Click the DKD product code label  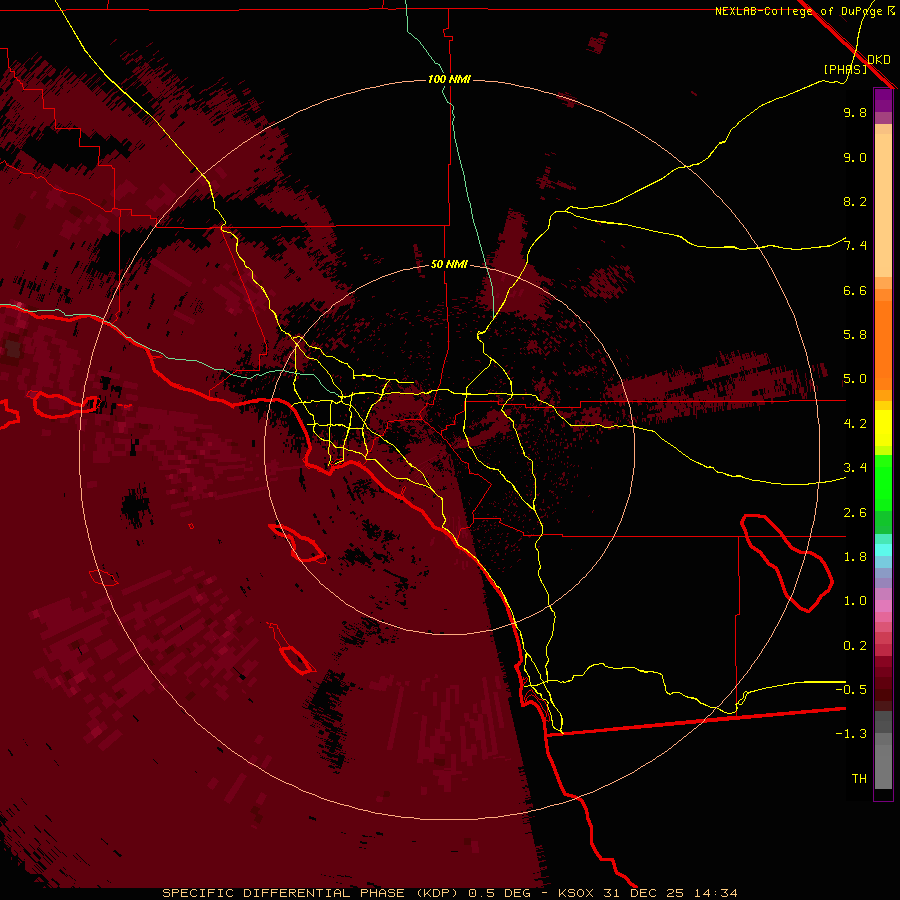tap(879, 60)
